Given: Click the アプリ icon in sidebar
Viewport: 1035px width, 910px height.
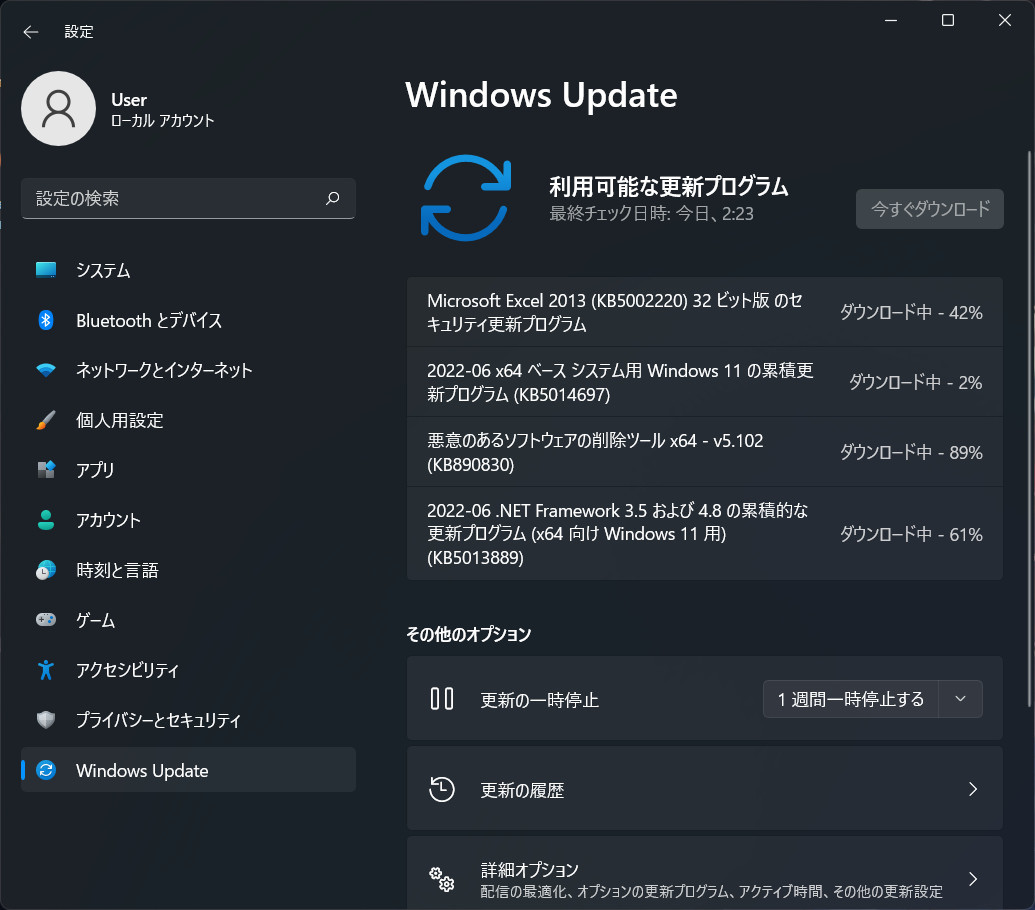Looking at the screenshot, I should 46,470.
